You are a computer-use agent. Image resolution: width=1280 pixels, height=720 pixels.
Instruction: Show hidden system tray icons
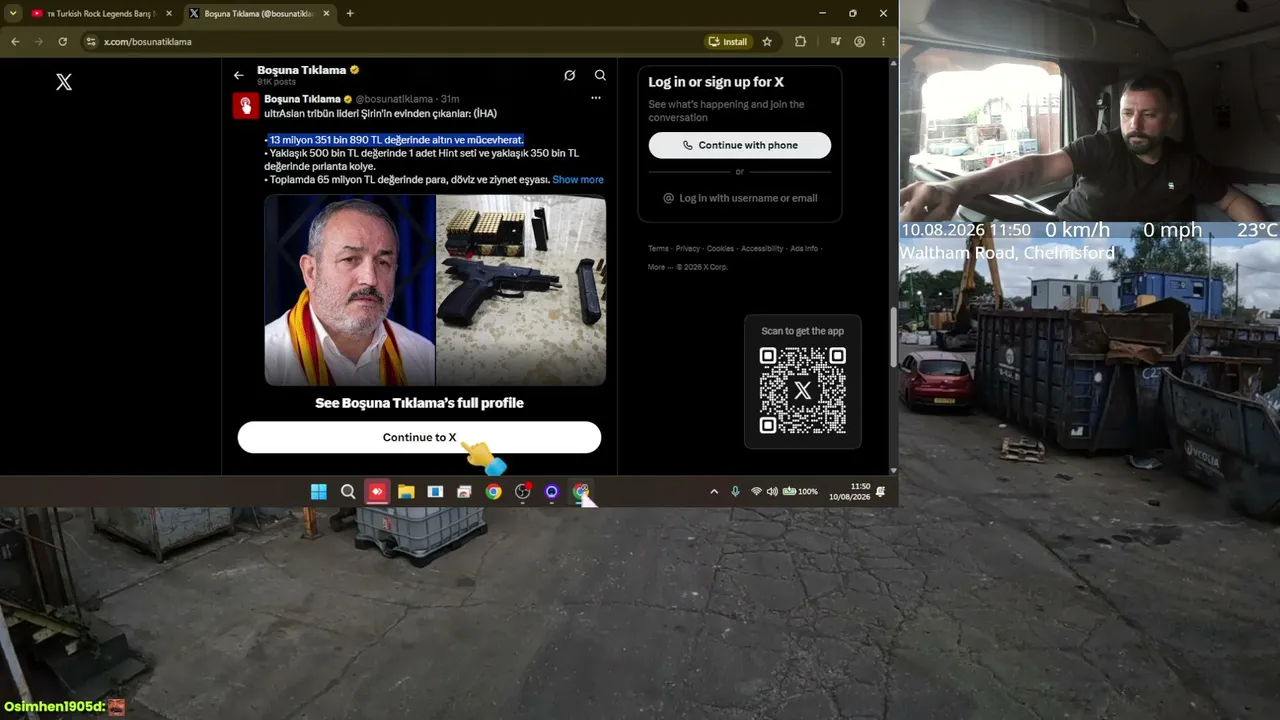[714, 492]
